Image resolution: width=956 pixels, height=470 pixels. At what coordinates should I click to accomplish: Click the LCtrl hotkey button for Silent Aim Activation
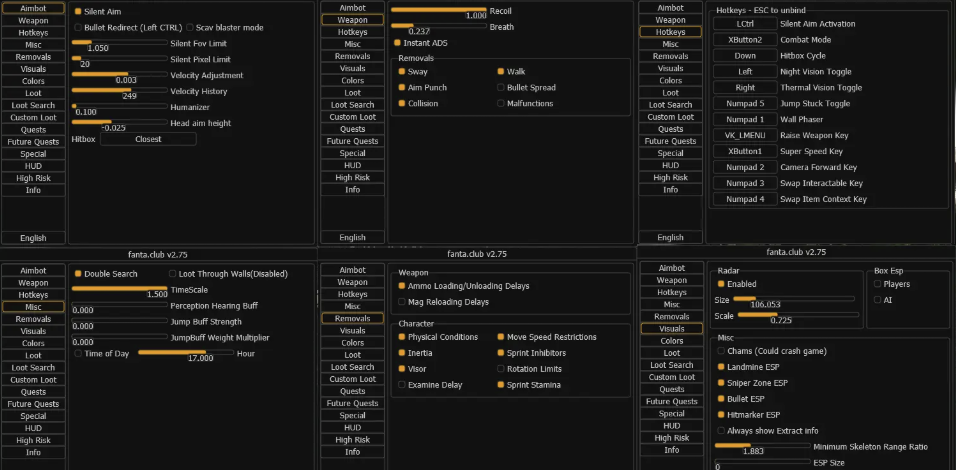pos(744,24)
